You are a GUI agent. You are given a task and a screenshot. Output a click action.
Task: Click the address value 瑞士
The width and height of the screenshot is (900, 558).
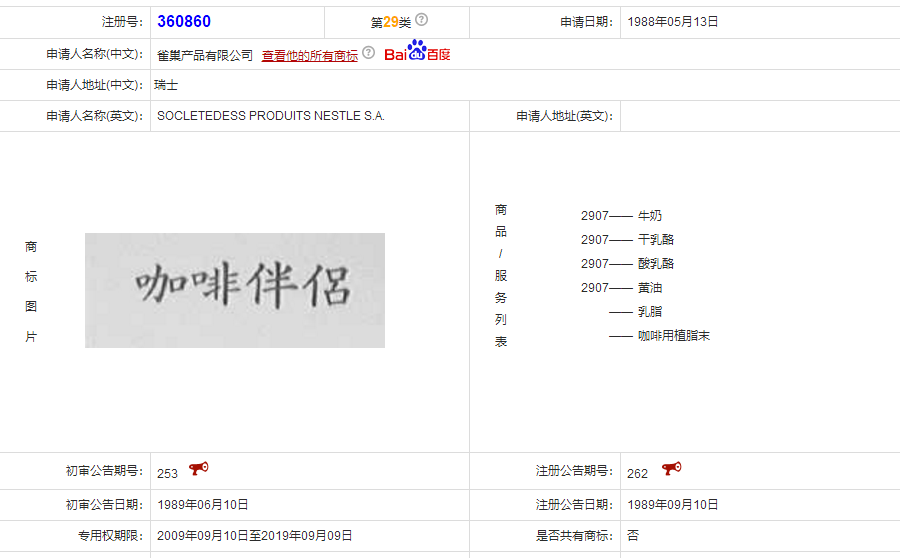pyautogui.click(x=166, y=85)
